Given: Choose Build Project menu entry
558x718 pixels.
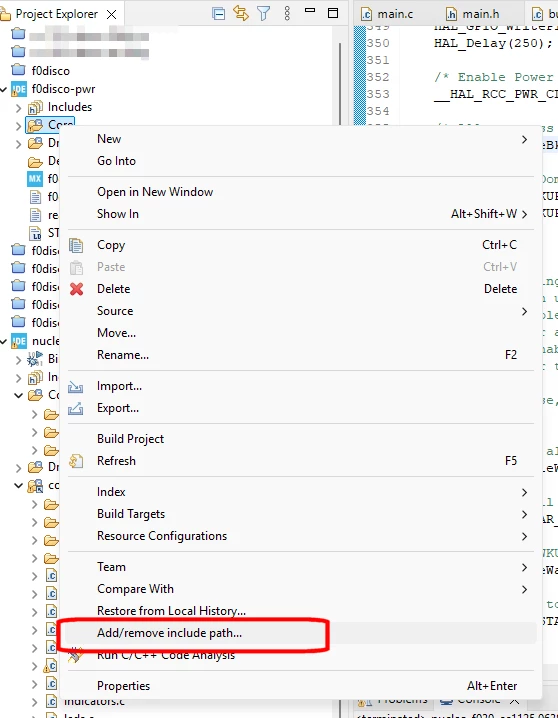Looking at the screenshot, I should [301, 439].
